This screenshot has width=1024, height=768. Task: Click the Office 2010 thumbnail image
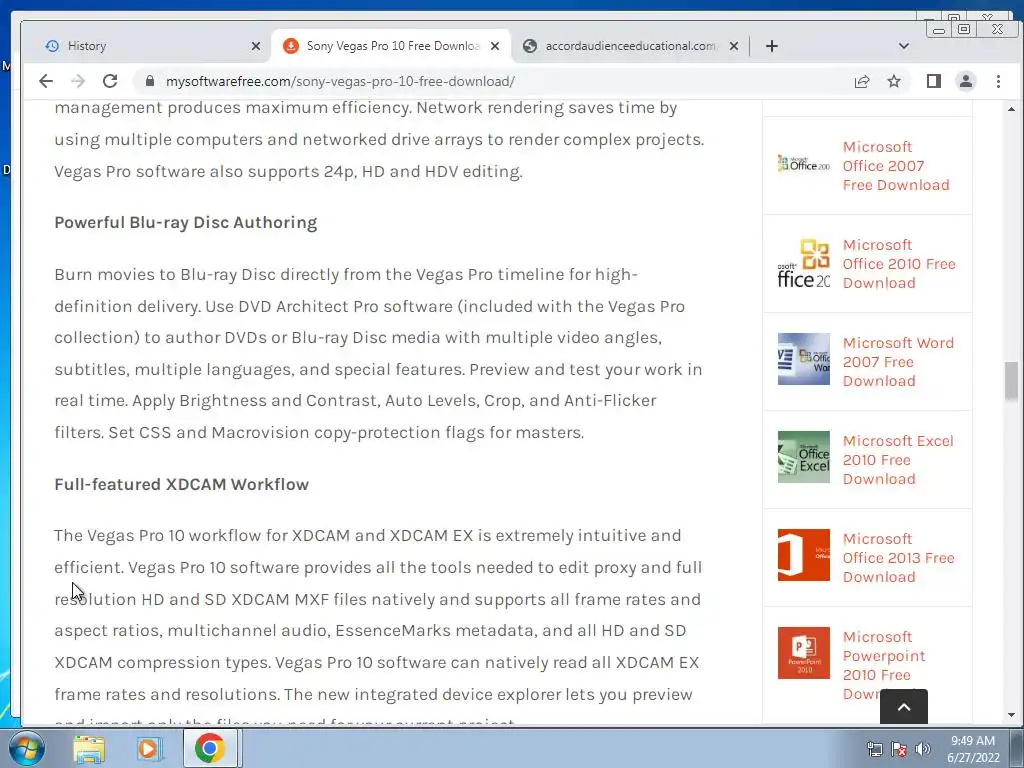pyautogui.click(x=804, y=261)
